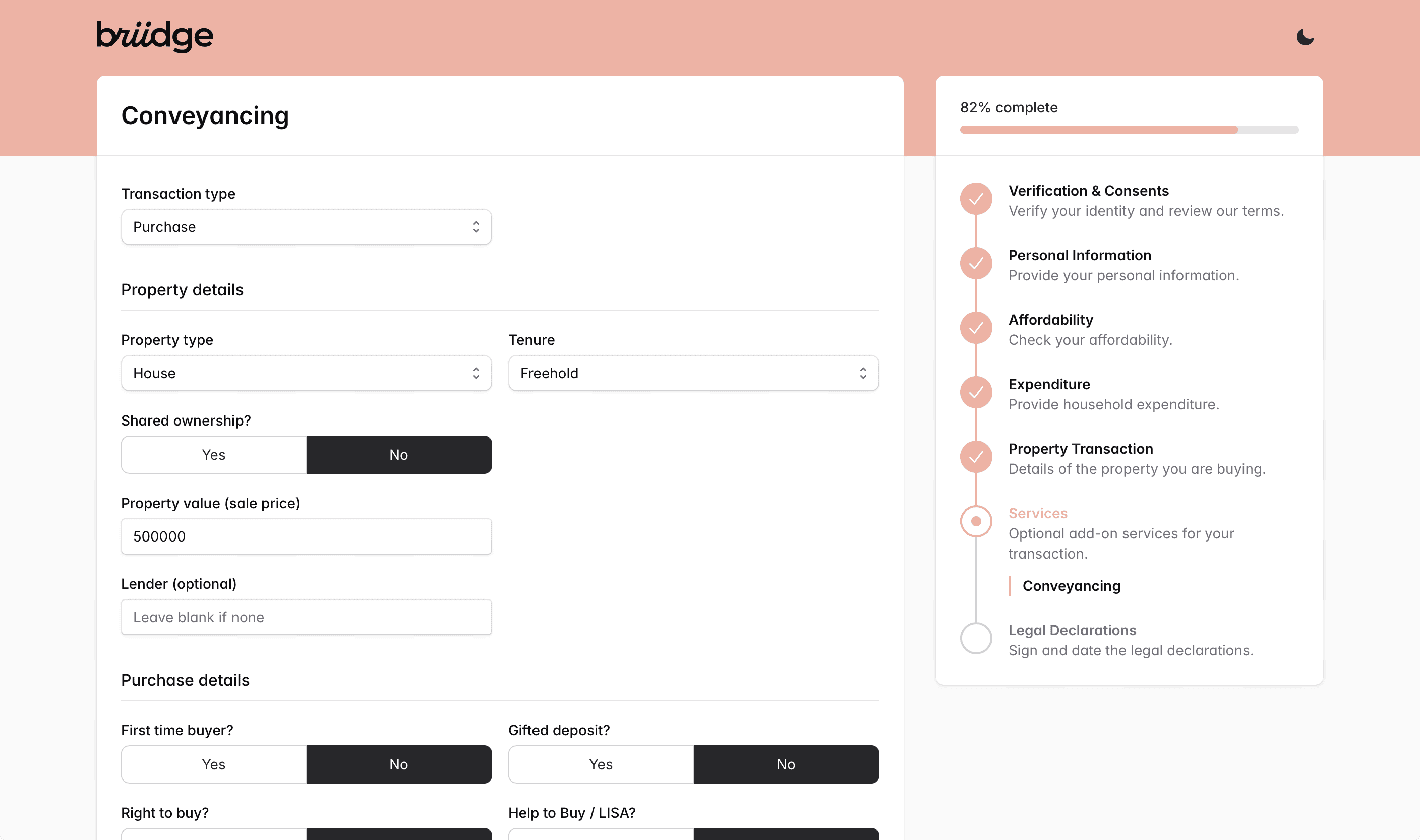Image resolution: width=1420 pixels, height=840 pixels.
Task: Select Yes for Shared ownership
Action: [214, 454]
